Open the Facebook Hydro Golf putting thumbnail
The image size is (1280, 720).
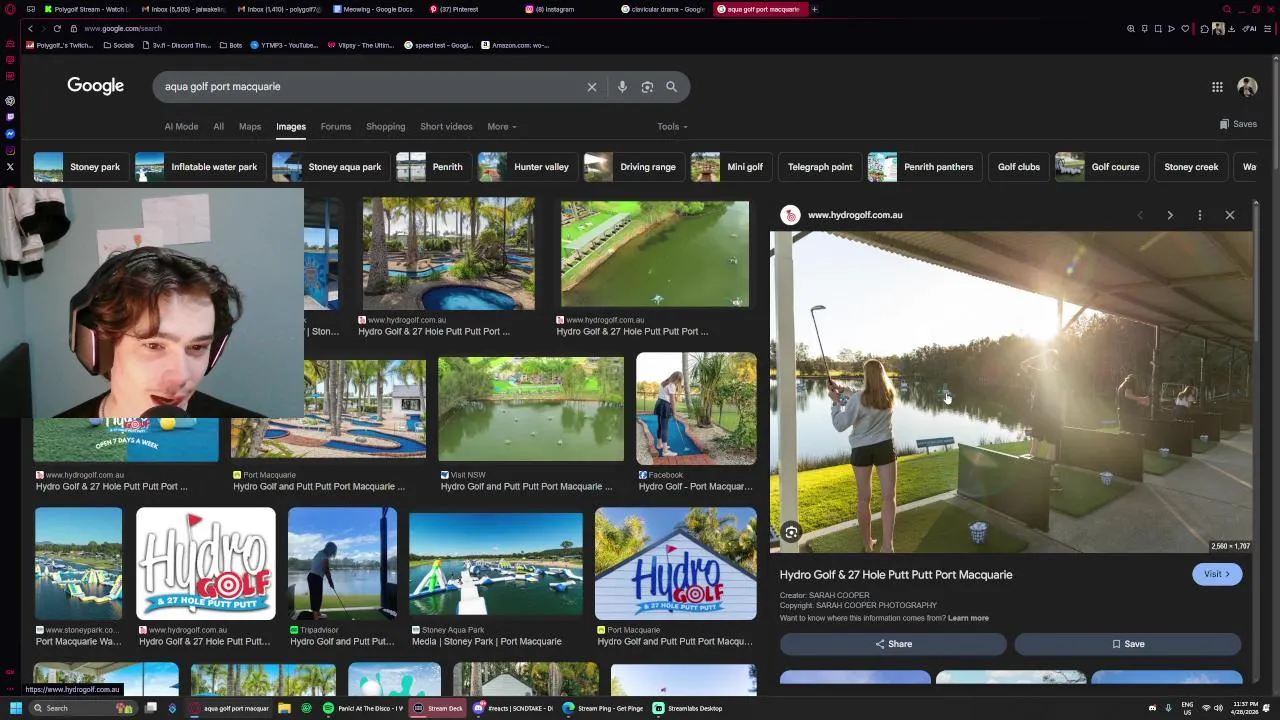click(x=696, y=408)
